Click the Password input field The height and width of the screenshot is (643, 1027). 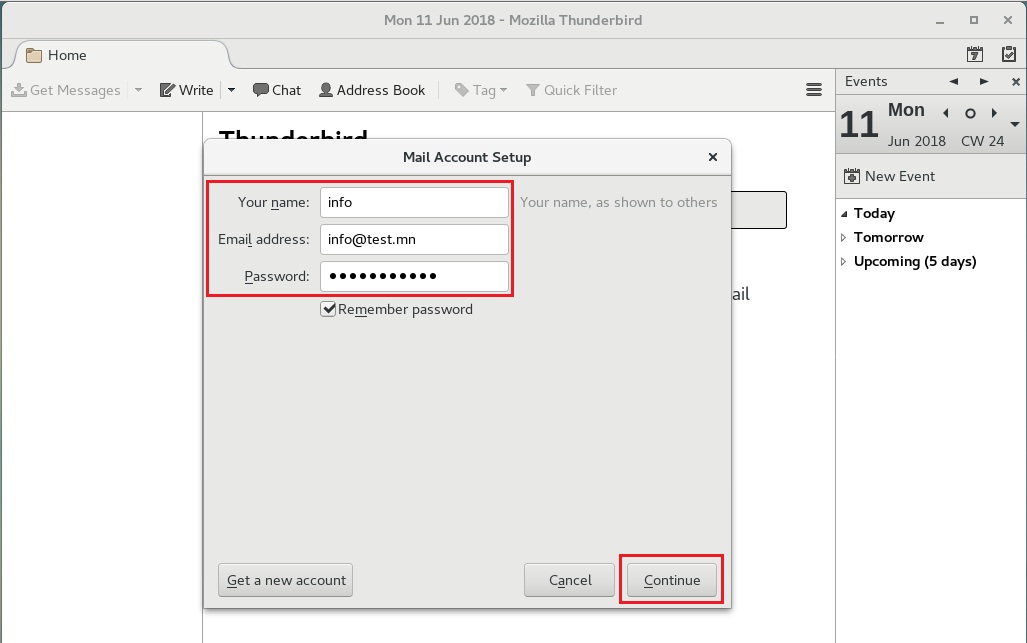pyautogui.click(x=414, y=276)
